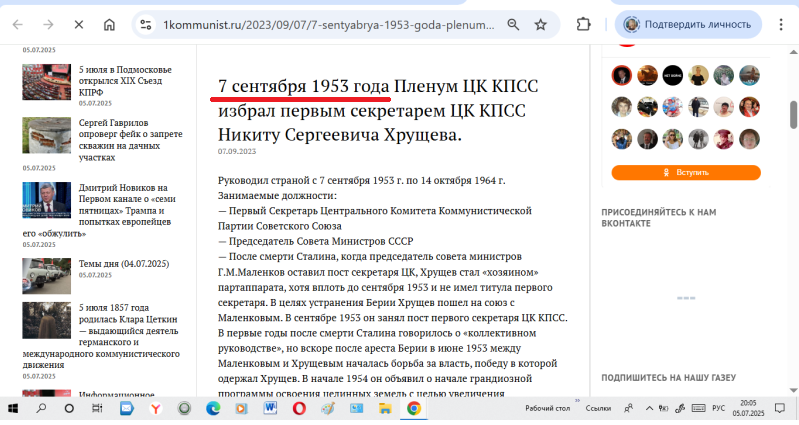Open the green round app on taskbar
Image resolution: width=799 pixels, height=425 pixels.
[x=184, y=408]
